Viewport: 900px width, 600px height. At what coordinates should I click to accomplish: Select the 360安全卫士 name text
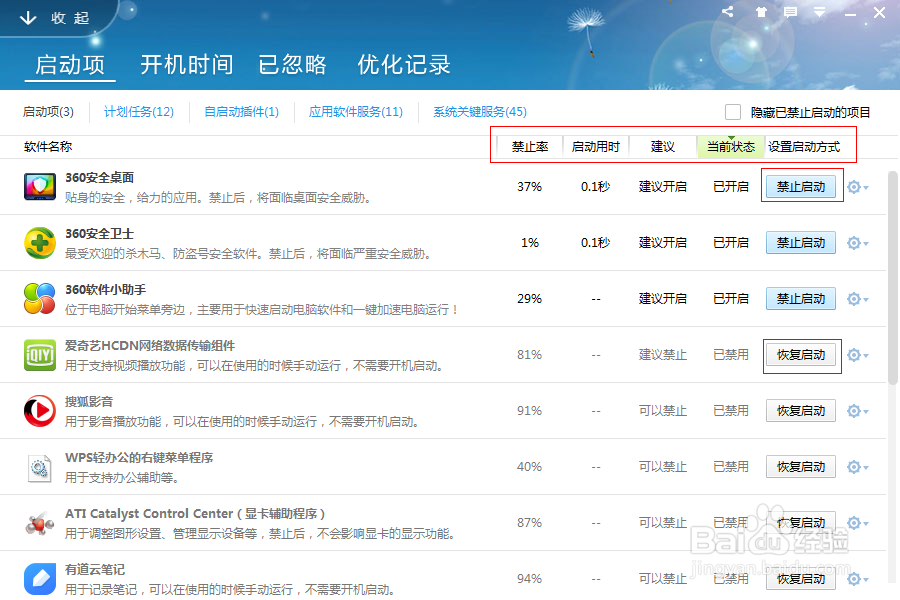tap(99, 234)
